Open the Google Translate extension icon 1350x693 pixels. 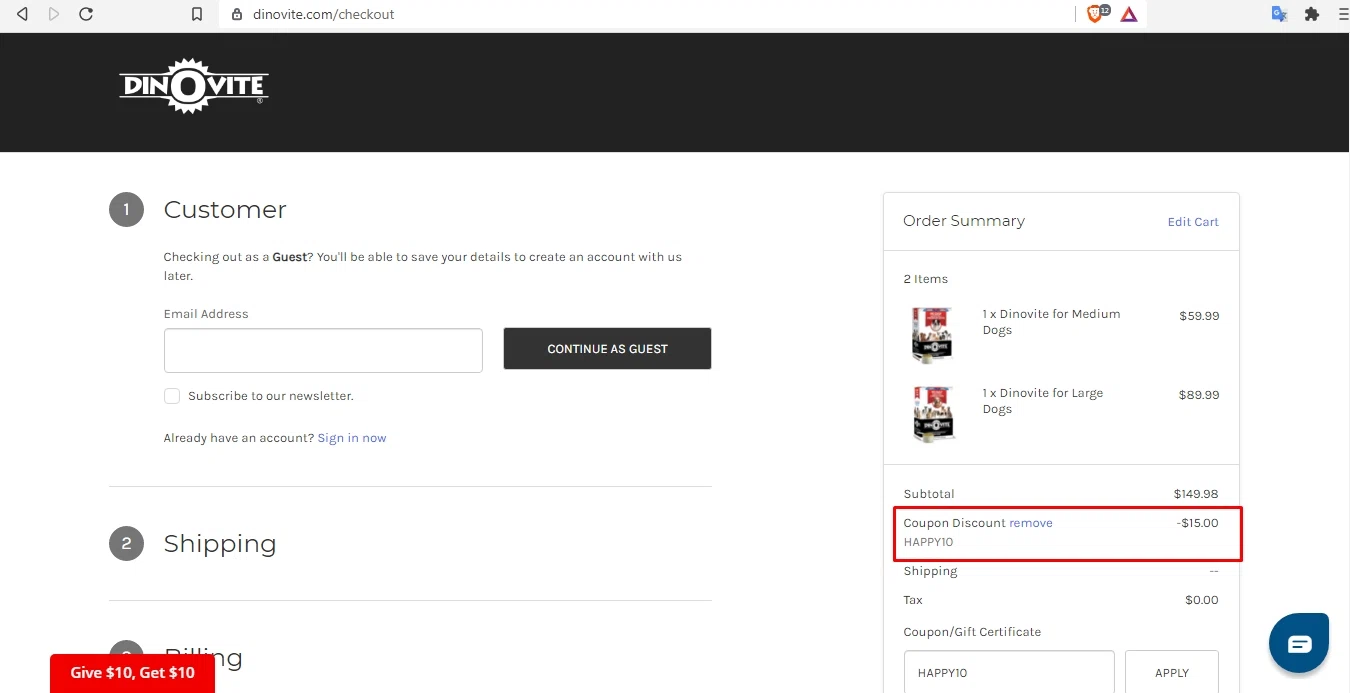tap(1279, 14)
